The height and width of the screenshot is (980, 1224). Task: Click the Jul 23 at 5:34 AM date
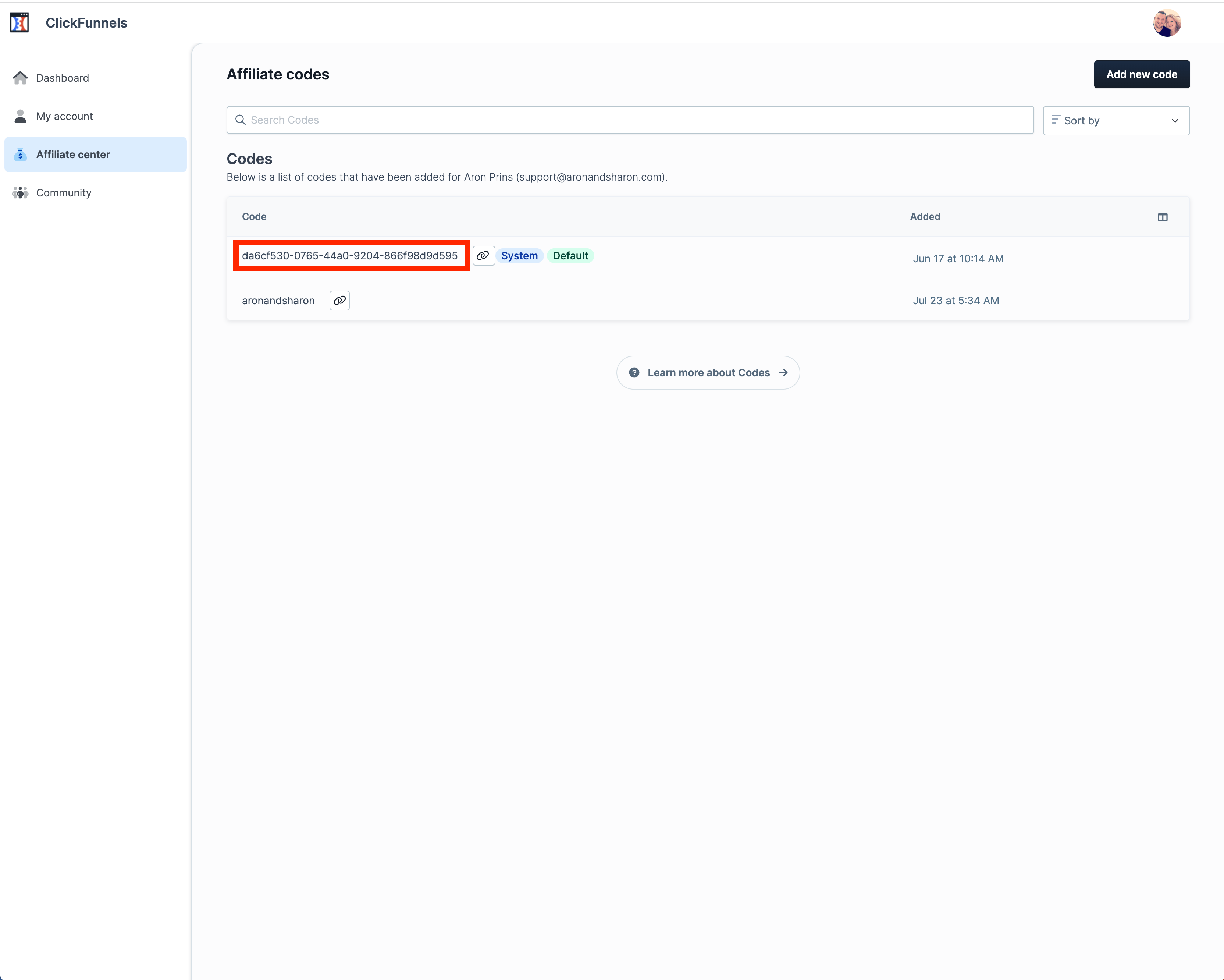pyautogui.click(x=956, y=300)
